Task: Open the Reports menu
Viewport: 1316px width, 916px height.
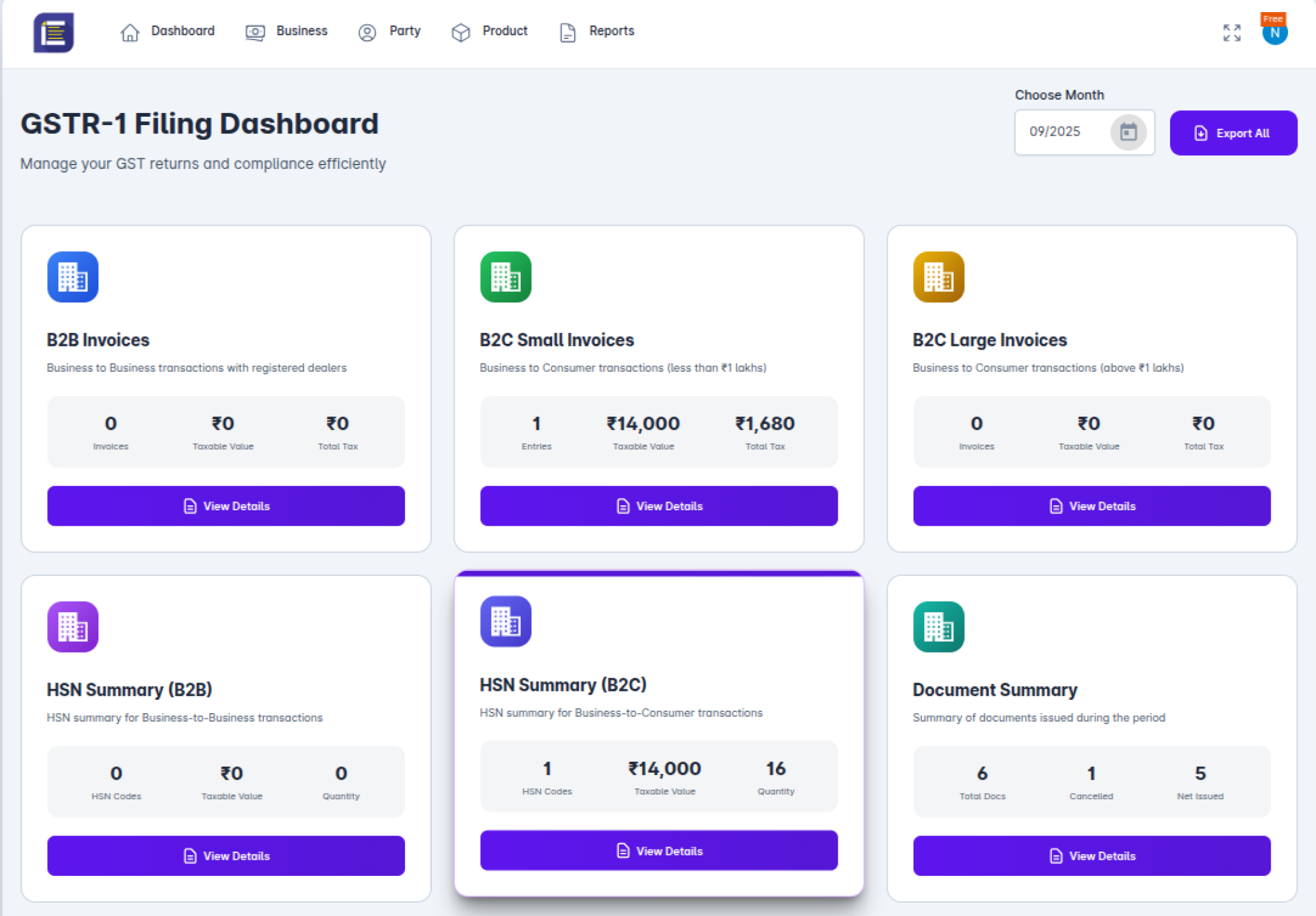Action: [x=597, y=31]
